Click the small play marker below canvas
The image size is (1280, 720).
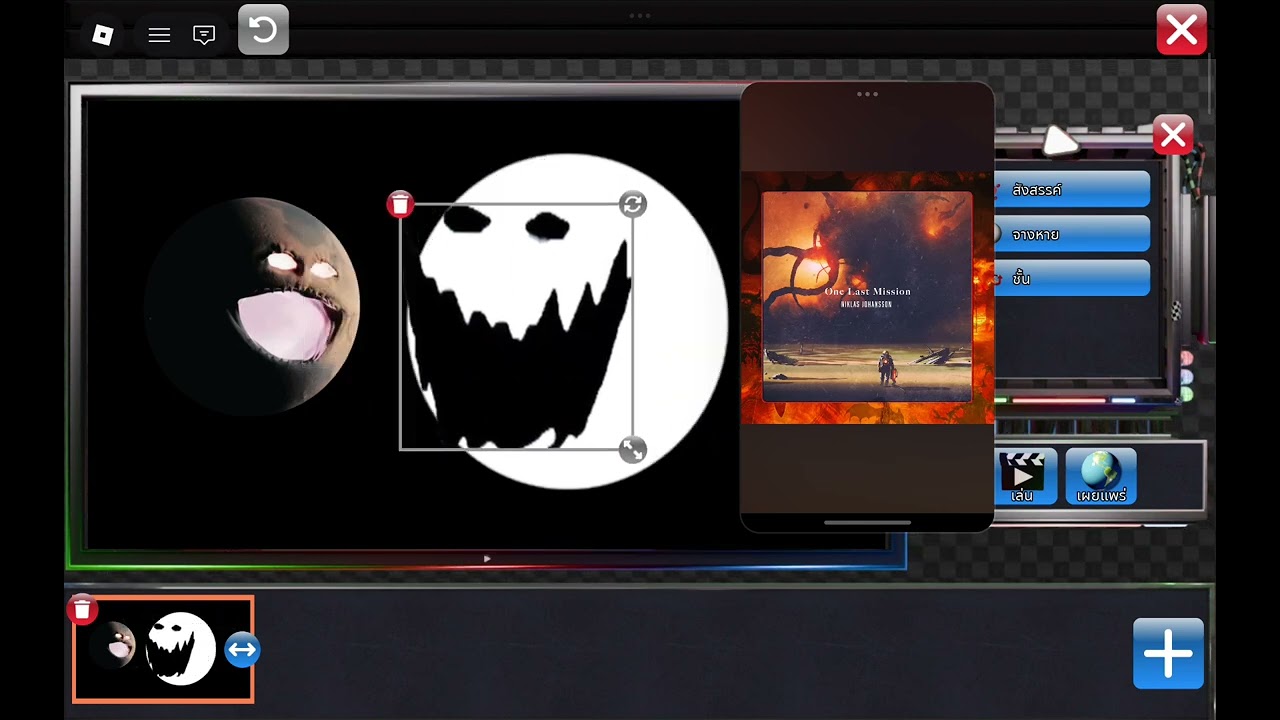click(x=487, y=559)
